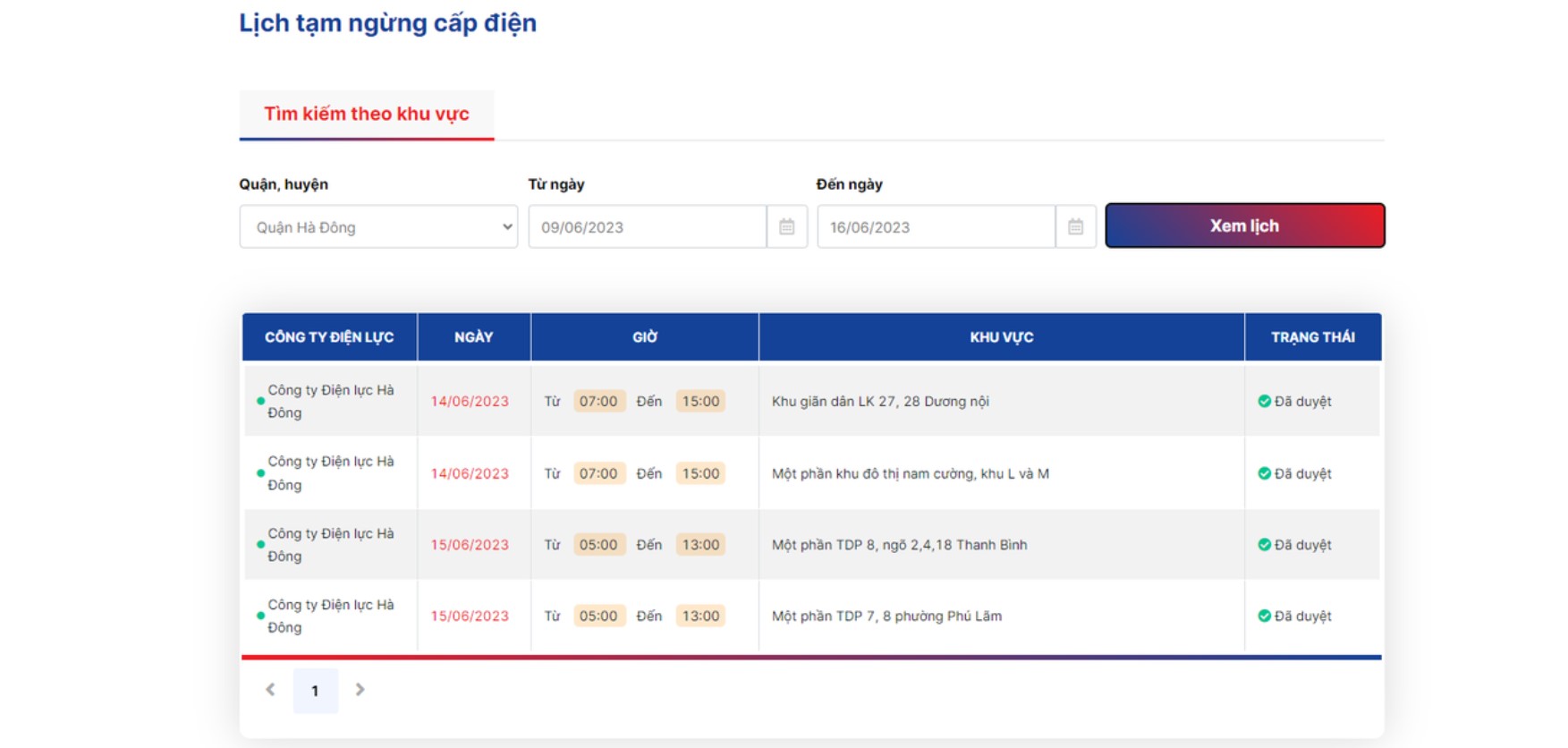
Task: Click end time 15:00 in Khu giãn dân row
Action: pyautogui.click(x=700, y=402)
